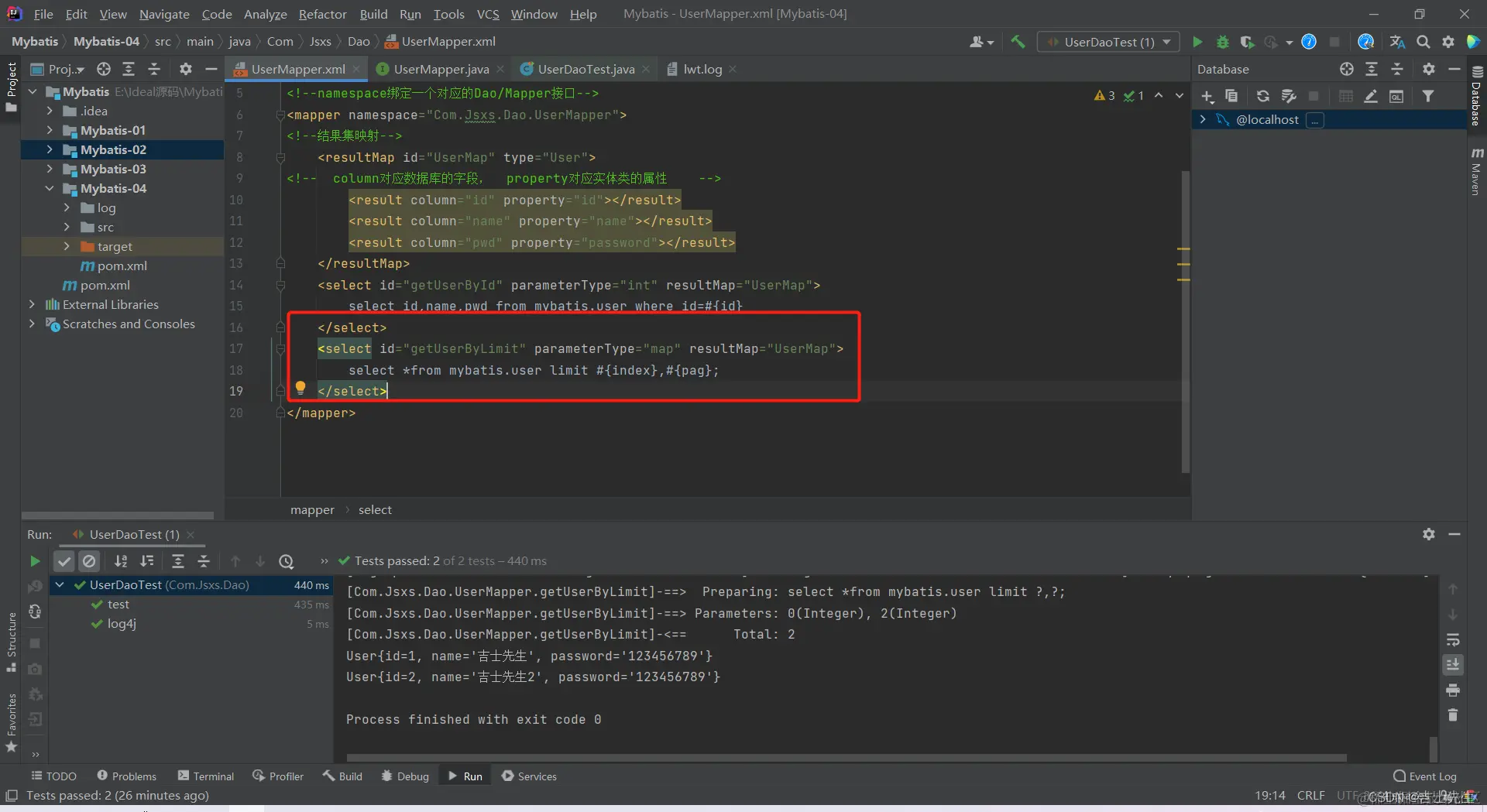Open test history clock icon

coord(287,561)
